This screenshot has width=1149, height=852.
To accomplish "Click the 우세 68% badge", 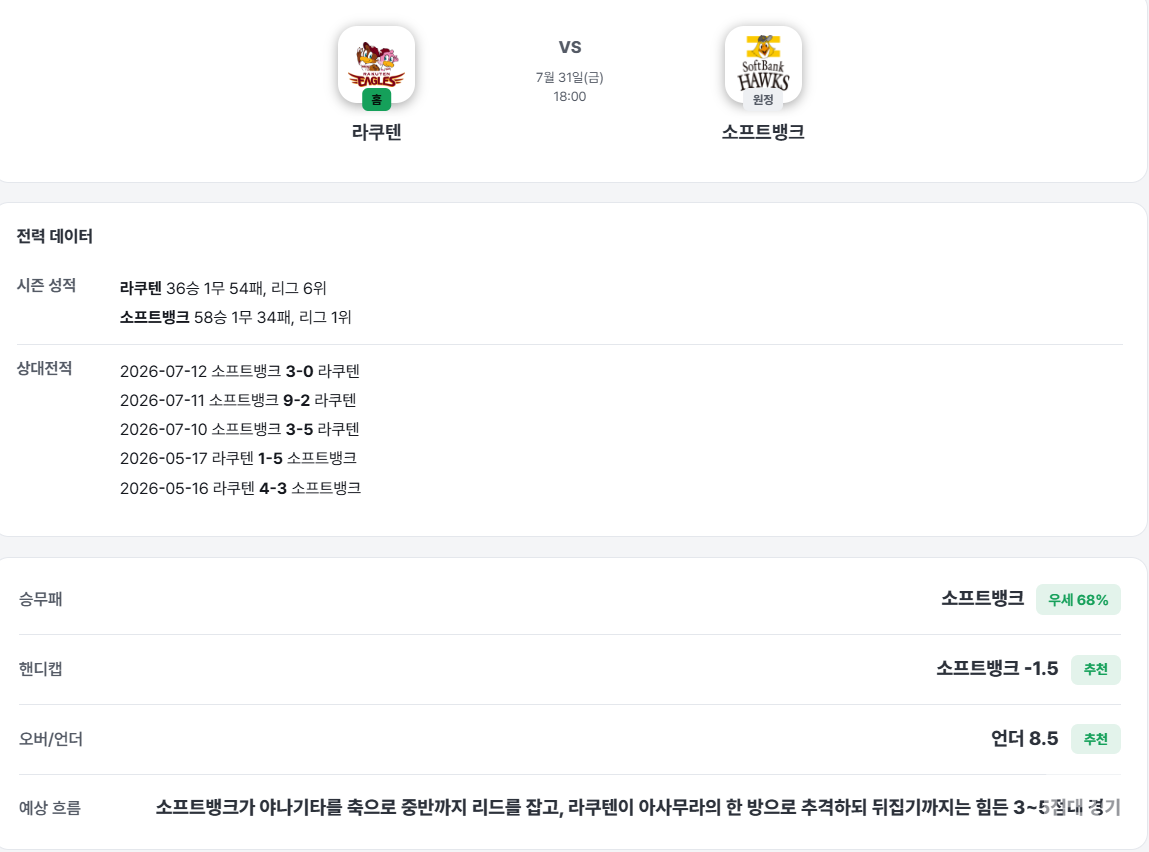I will point(1078,599).
